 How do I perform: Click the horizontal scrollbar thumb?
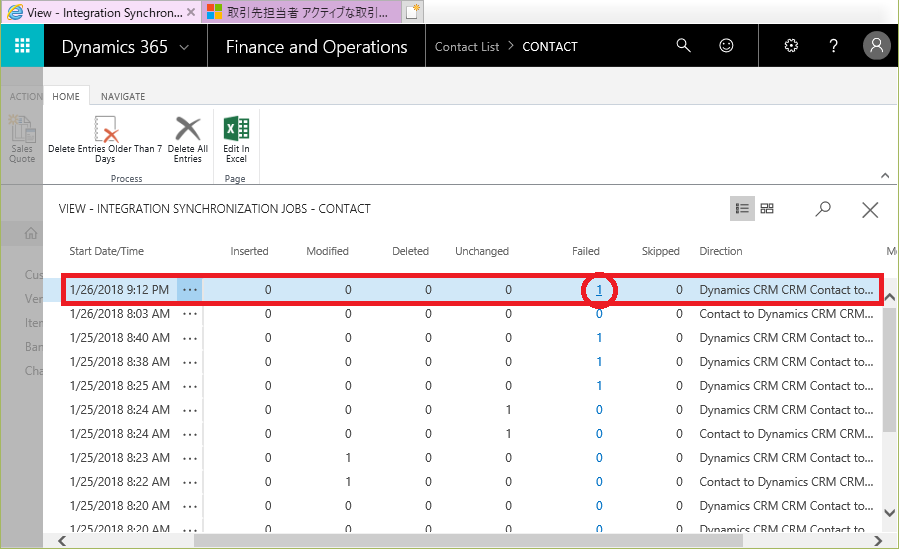468,540
